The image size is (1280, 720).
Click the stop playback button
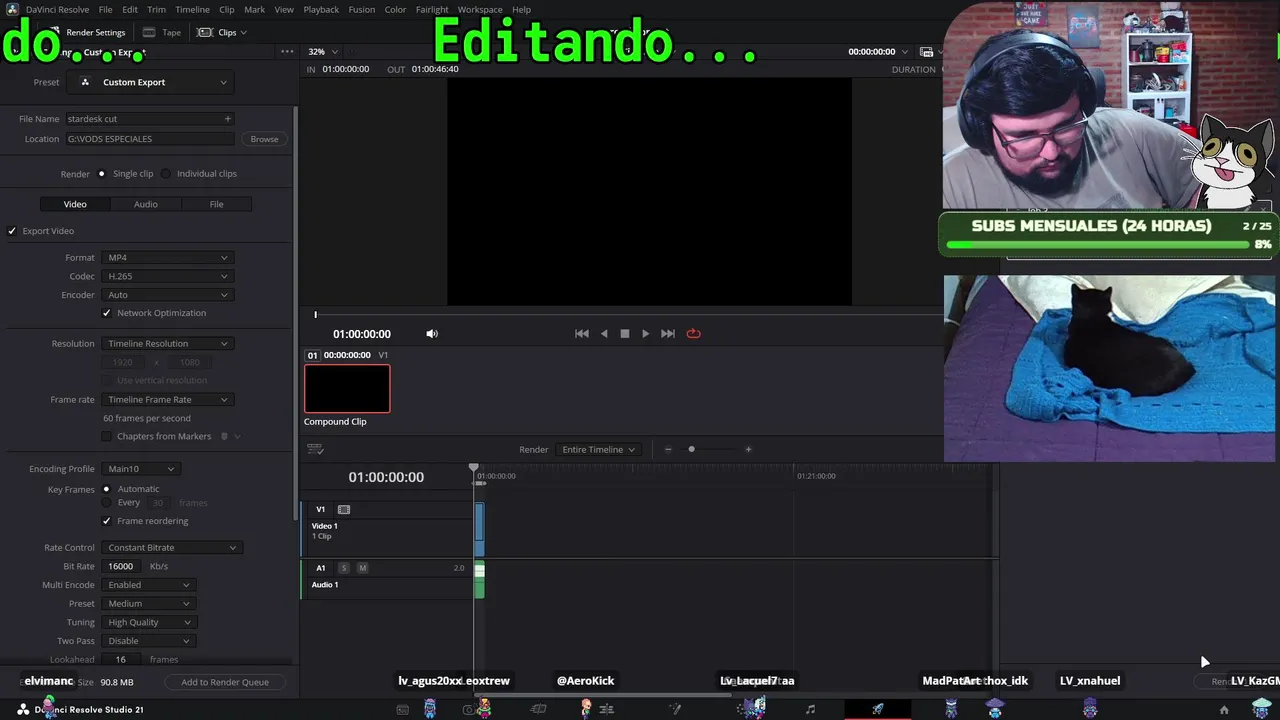pos(625,334)
